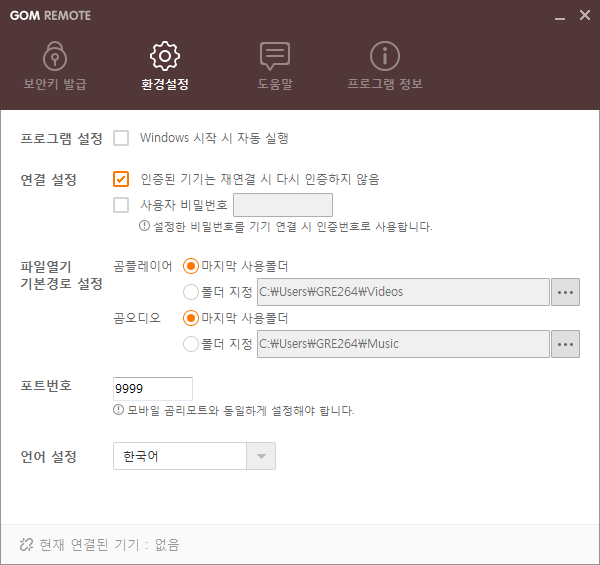
Task: Click the 설정한 비밀번호를 기기 연결 시 hint text
Action: (x=292, y=226)
